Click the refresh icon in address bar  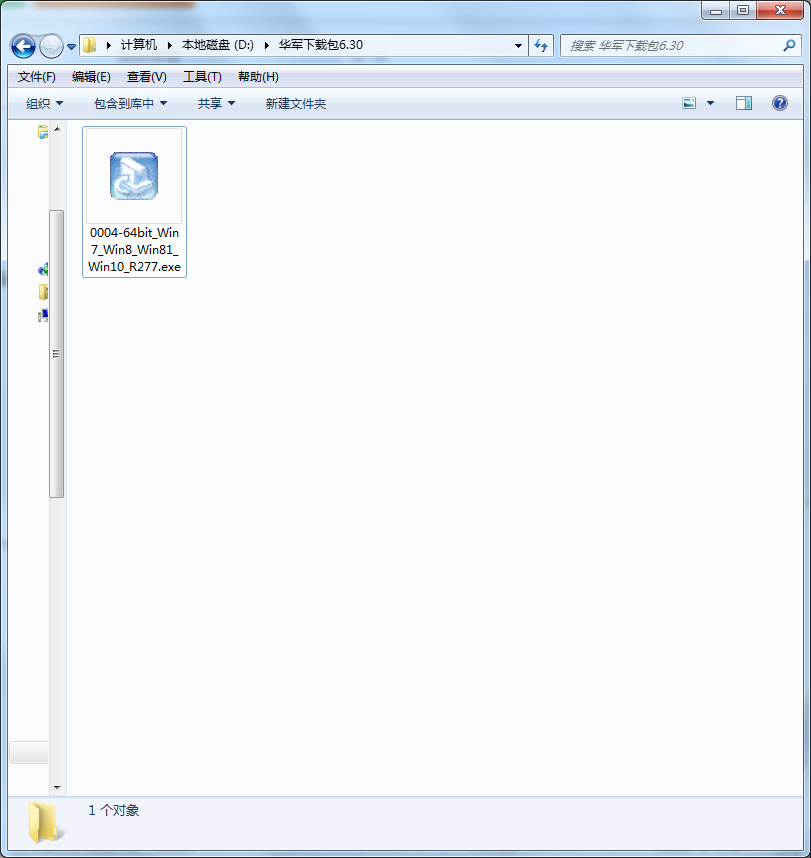click(540, 46)
